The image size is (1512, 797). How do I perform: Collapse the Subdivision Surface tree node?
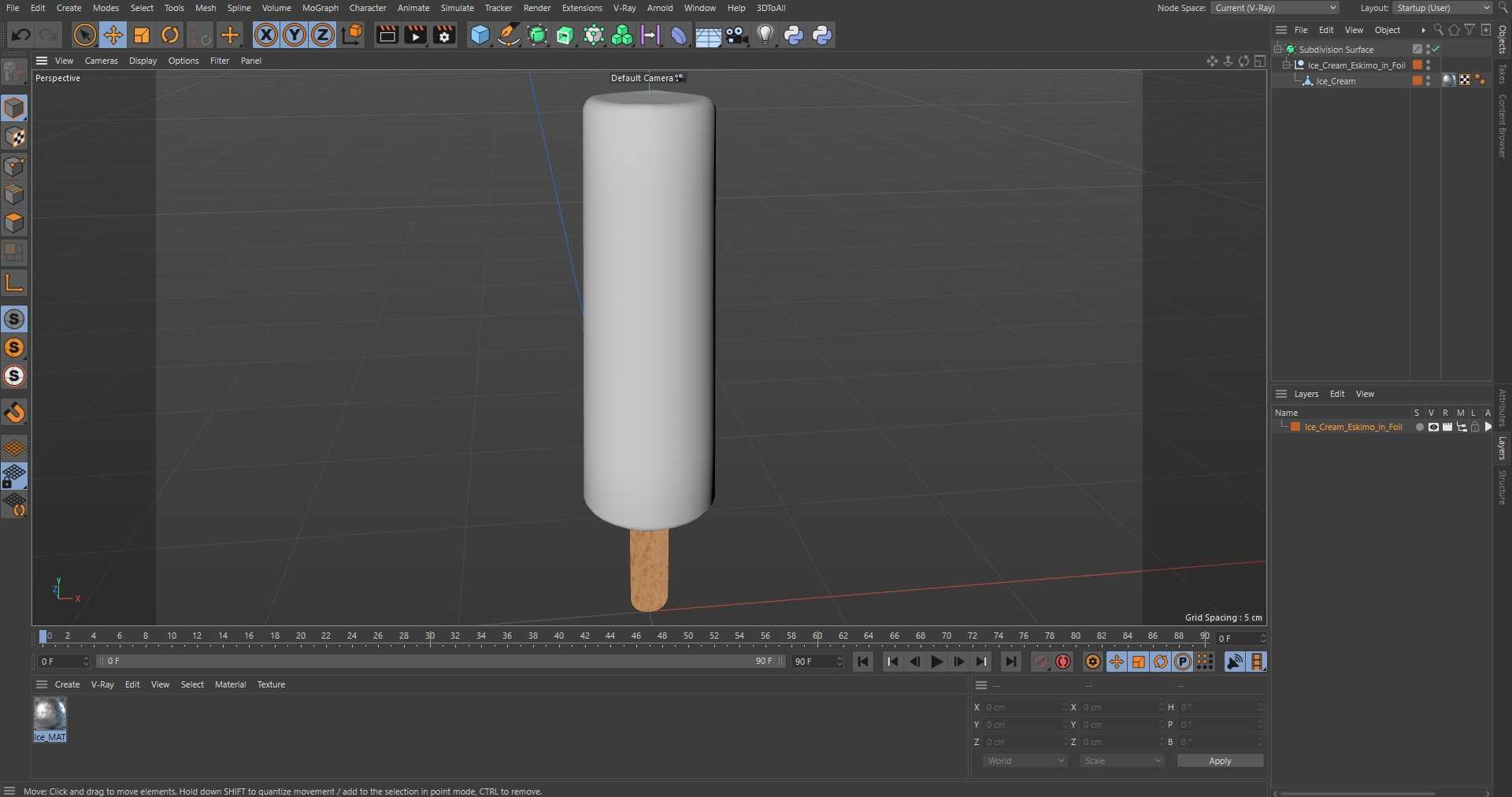[x=1278, y=49]
